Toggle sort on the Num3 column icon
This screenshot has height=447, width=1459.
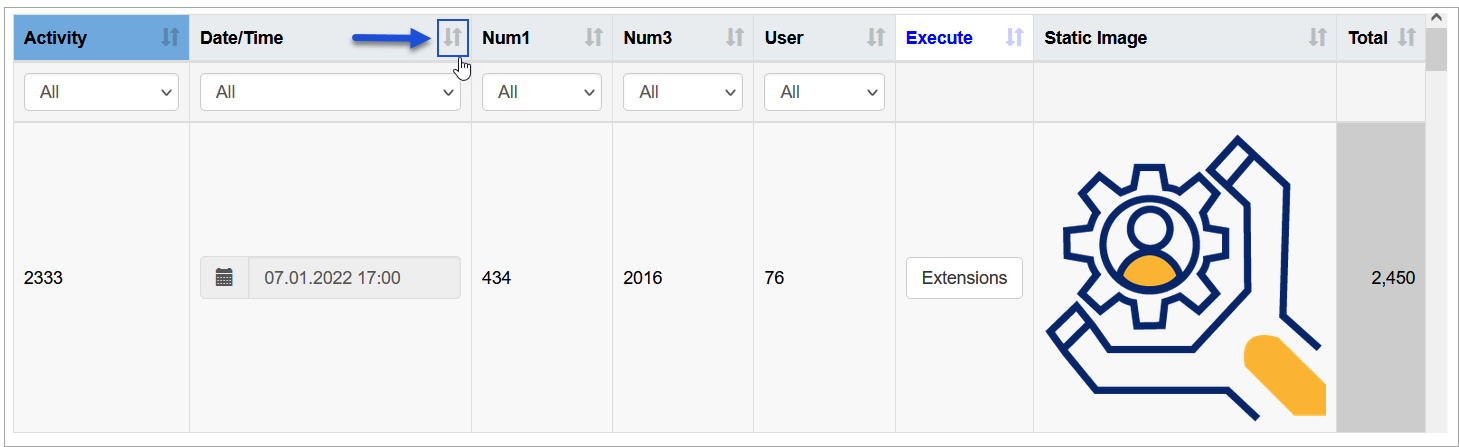[735, 38]
